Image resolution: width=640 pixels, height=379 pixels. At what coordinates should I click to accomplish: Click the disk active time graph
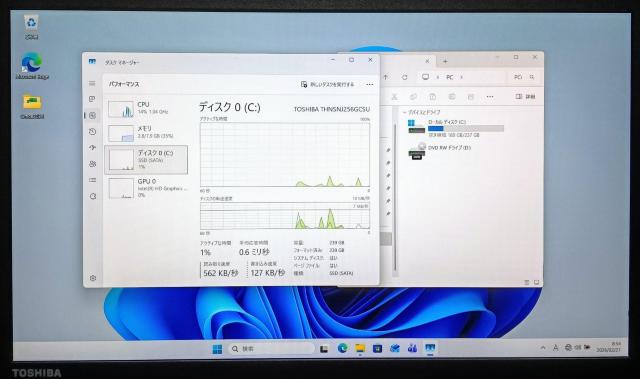point(285,155)
